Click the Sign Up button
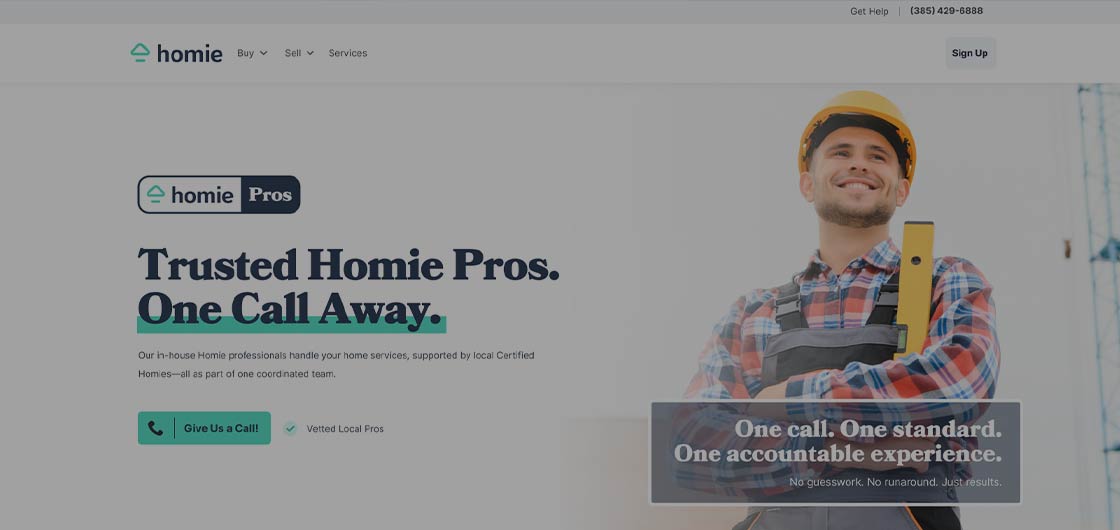 pos(970,53)
